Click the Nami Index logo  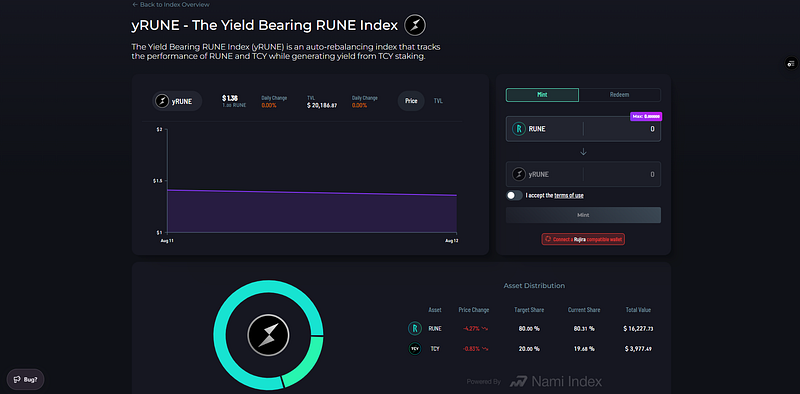click(x=556, y=381)
